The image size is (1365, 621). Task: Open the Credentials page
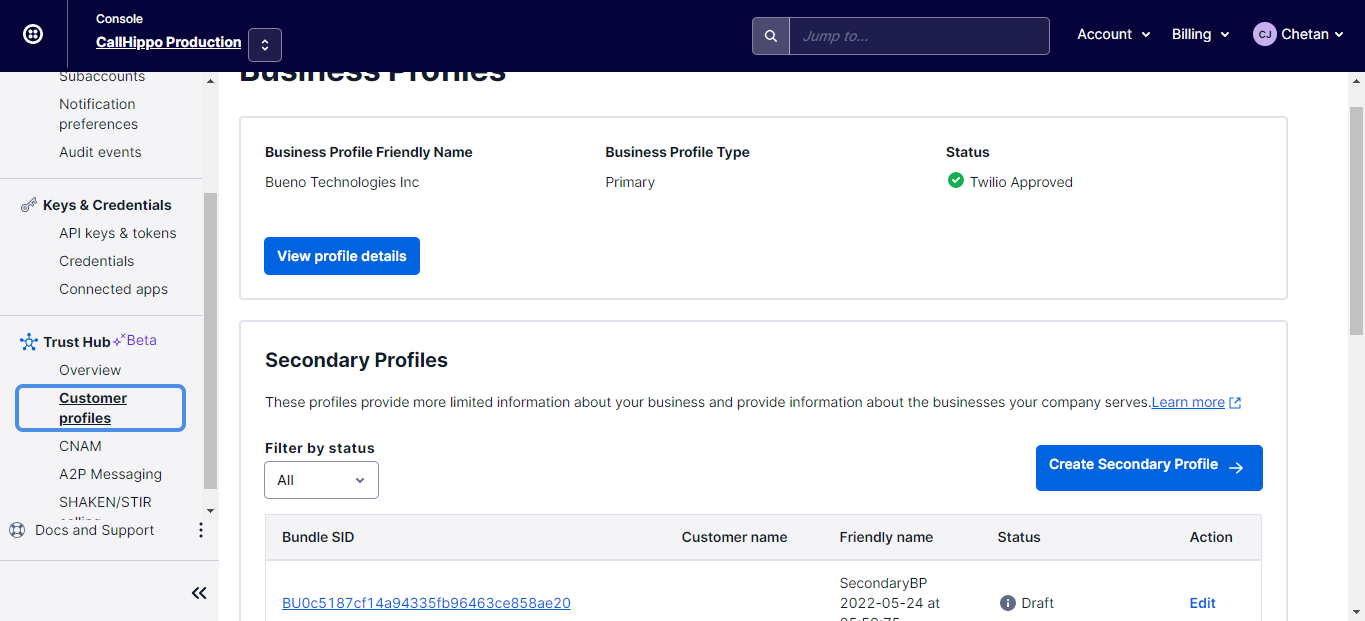click(96, 261)
